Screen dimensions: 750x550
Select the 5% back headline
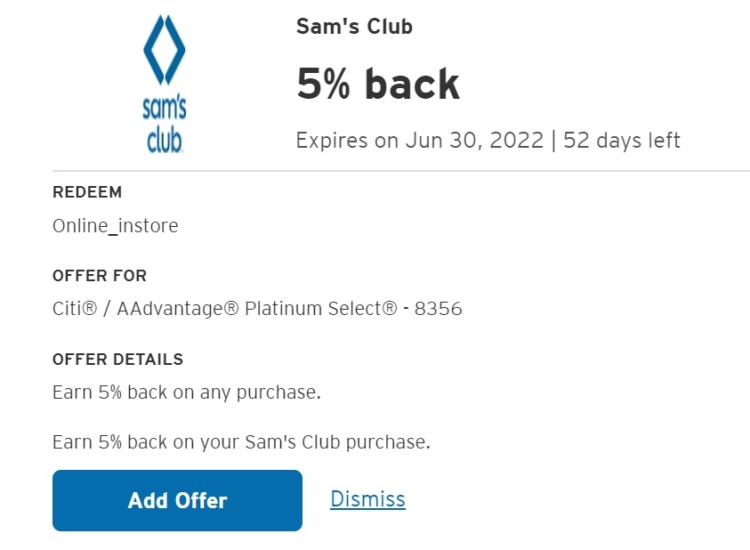click(x=378, y=84)
